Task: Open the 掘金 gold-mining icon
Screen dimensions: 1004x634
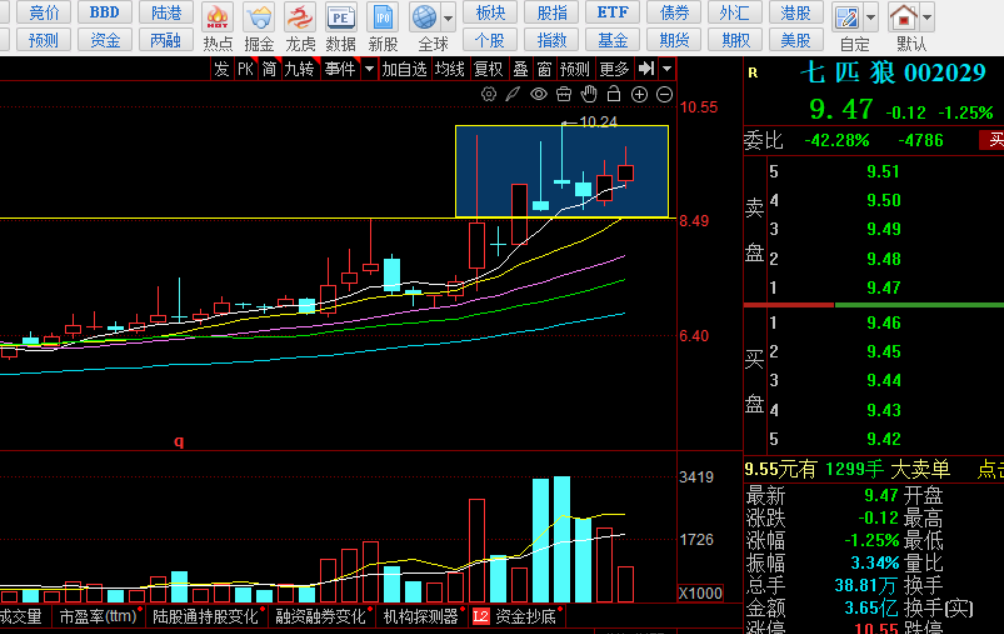Action: [x=259, y=27]
